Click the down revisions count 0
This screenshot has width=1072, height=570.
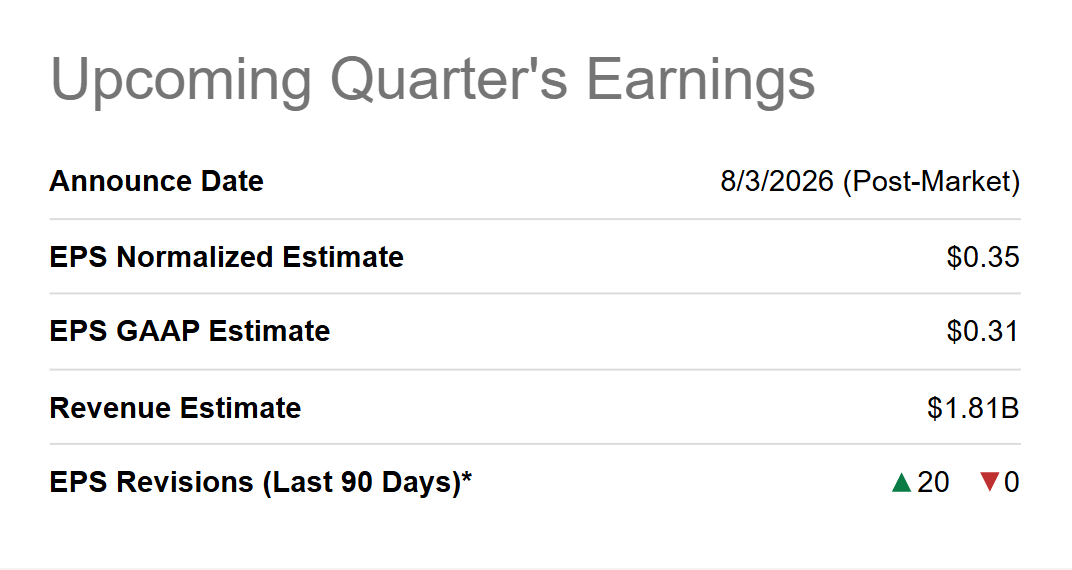coord(1012,483)
